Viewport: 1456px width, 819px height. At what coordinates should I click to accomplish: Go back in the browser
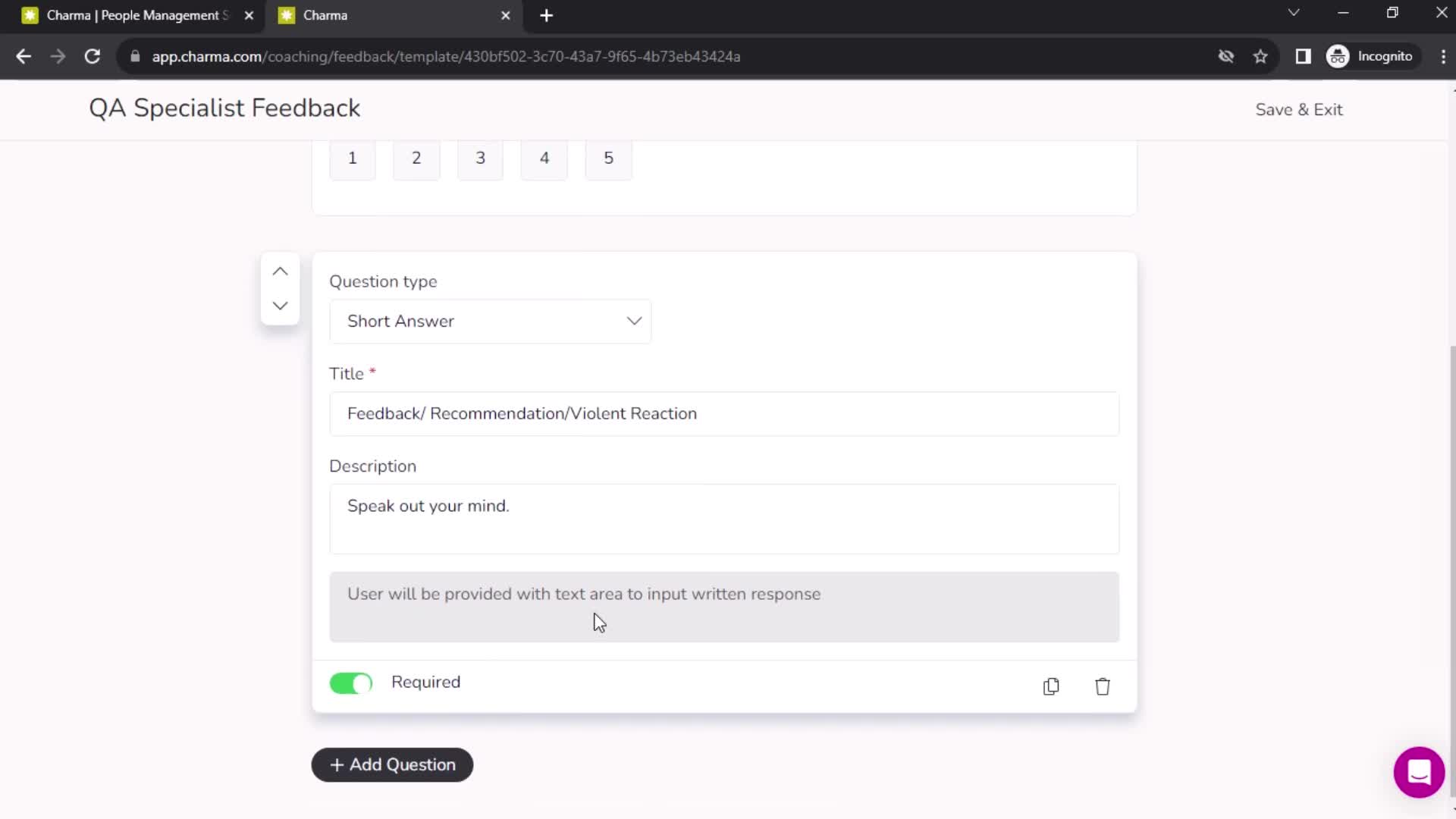[x=24, y=56]
